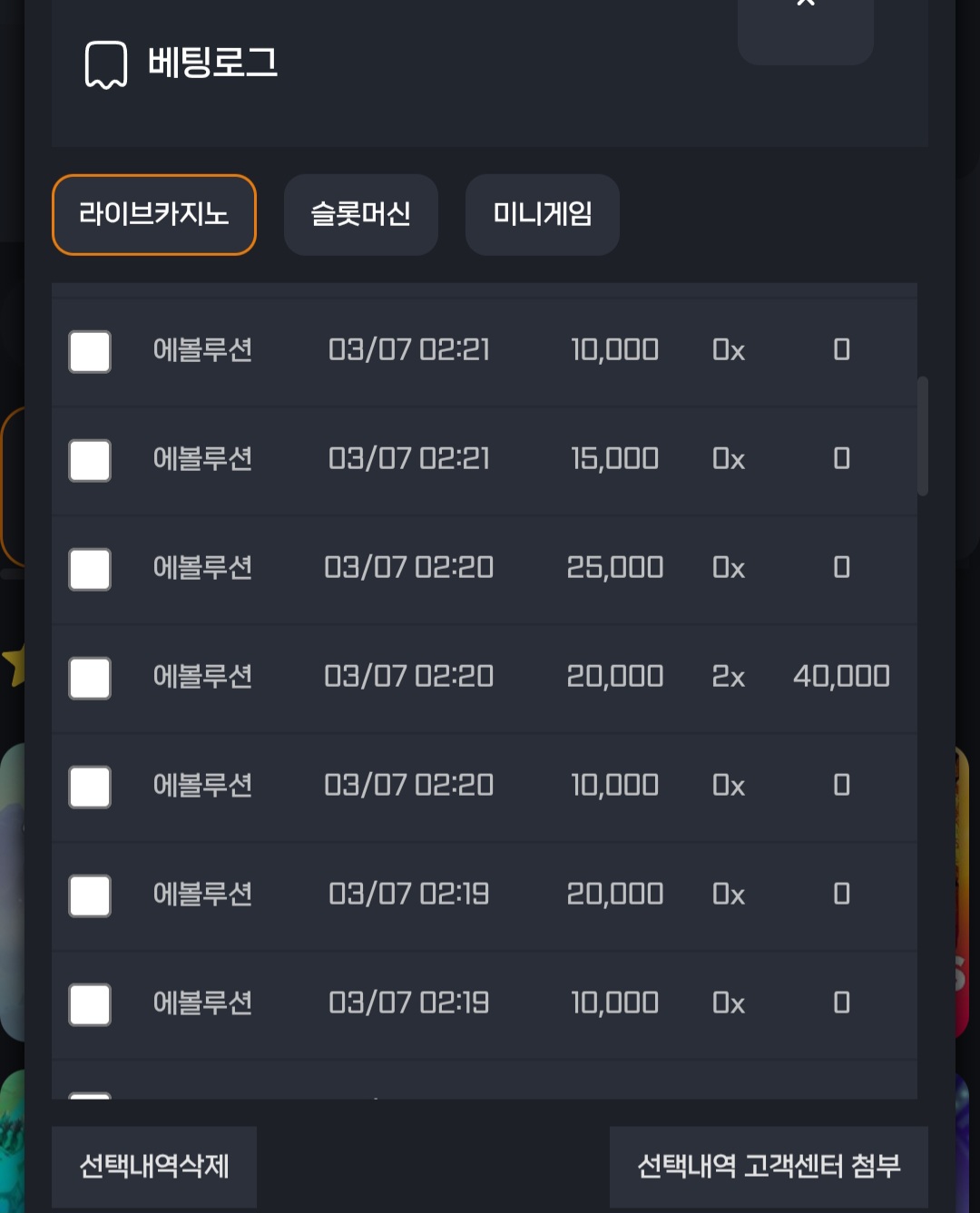Select the 라이브카지노 tab
The image size is (980, 1213).
point(154,215)
